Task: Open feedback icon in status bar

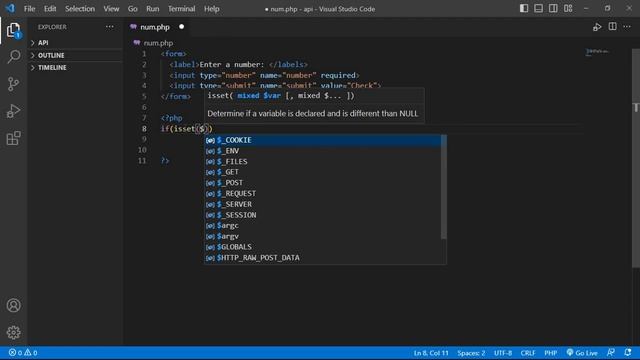Action: (x=611, y=352)
